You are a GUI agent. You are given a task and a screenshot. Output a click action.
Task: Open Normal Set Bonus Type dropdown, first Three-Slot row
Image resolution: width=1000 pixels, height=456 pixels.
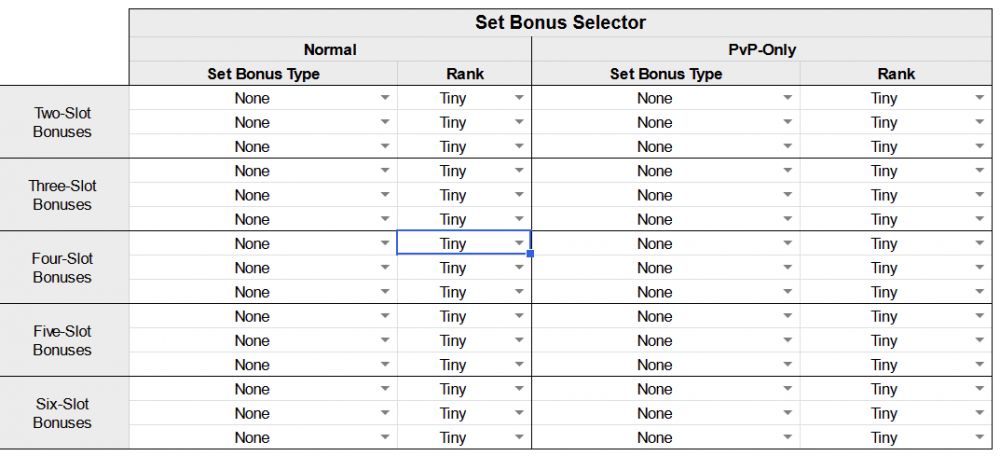pyautogui.click(x=385, y=171)
